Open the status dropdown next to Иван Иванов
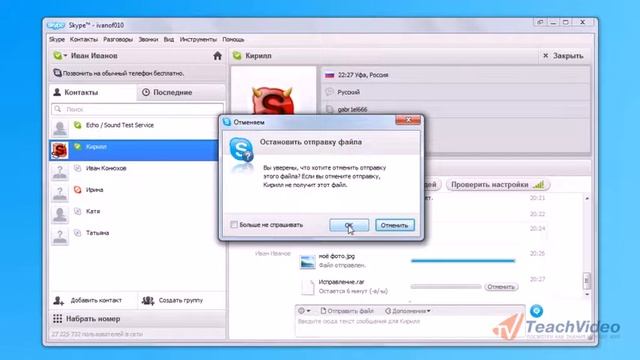640x360 pixels. pyautogui.click(x=65, y=56)
